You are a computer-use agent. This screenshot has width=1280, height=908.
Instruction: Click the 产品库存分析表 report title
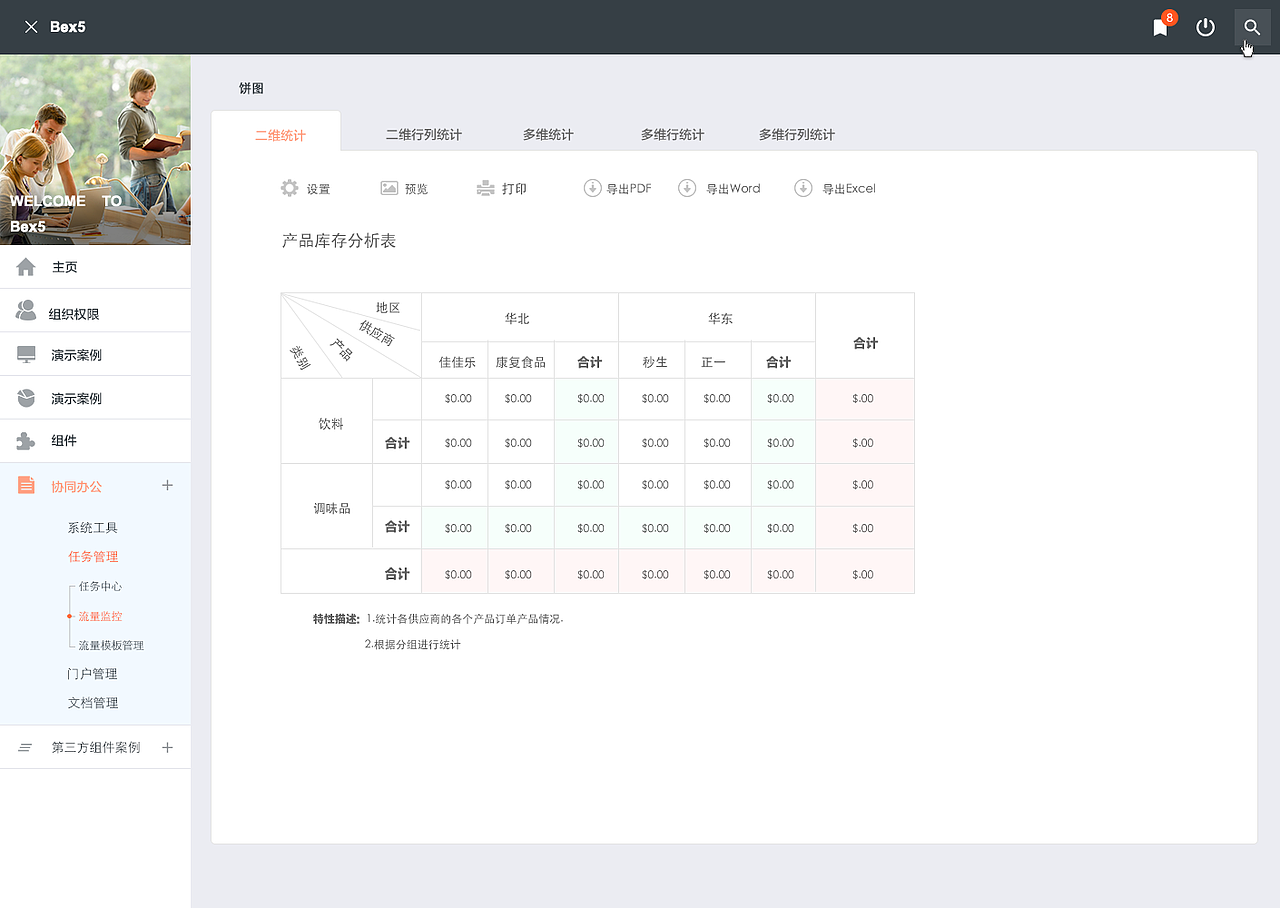pyautogui.click(x=339, y=241)
